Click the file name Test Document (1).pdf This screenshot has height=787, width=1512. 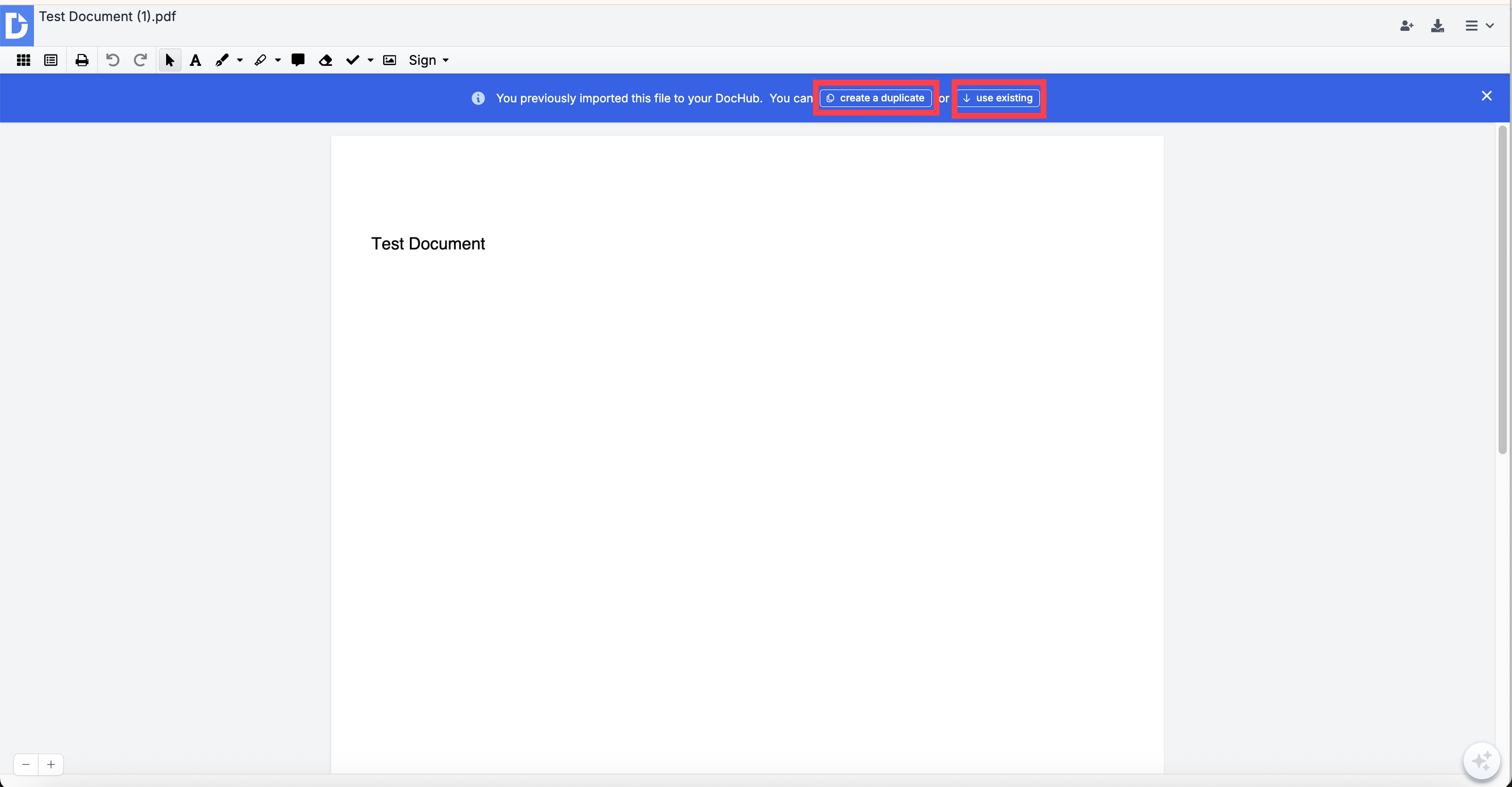coord(107,16)
